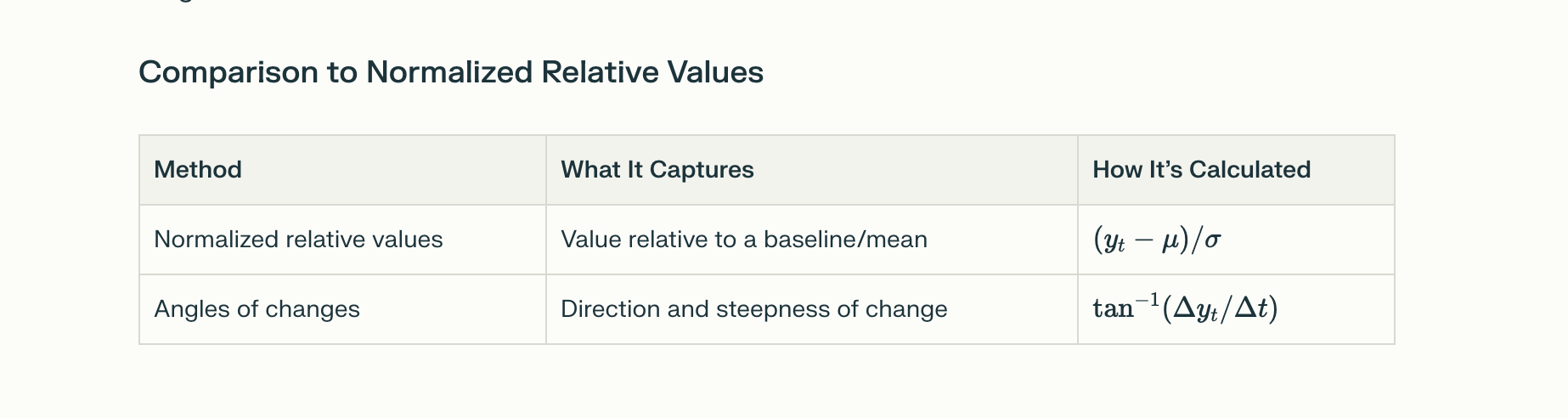Click the tan text in the formula
This screenshot has height=418, width=1568.
pyautogui.click(x=1113, y=308)
